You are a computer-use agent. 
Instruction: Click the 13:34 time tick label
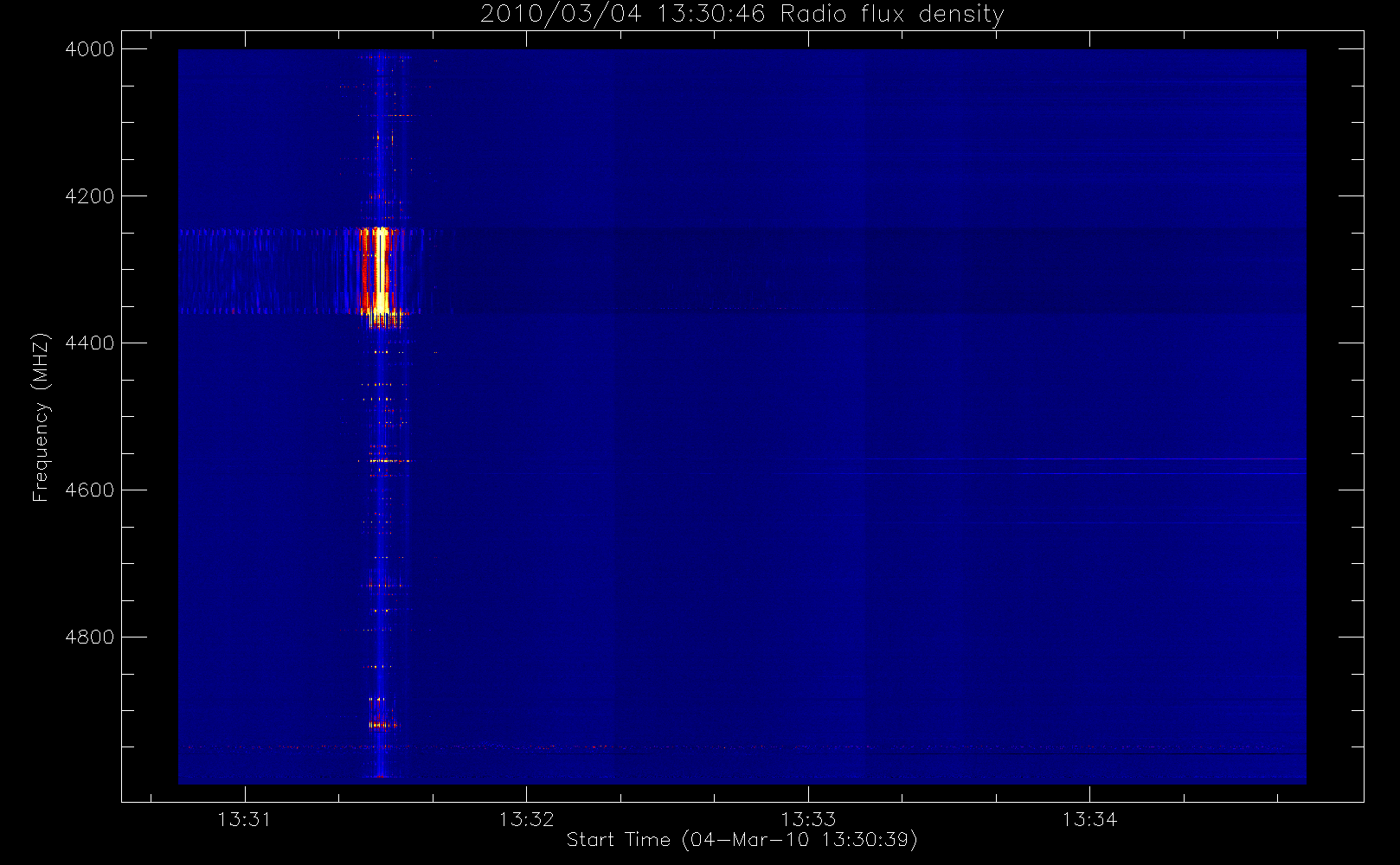tap(1089, 819)
